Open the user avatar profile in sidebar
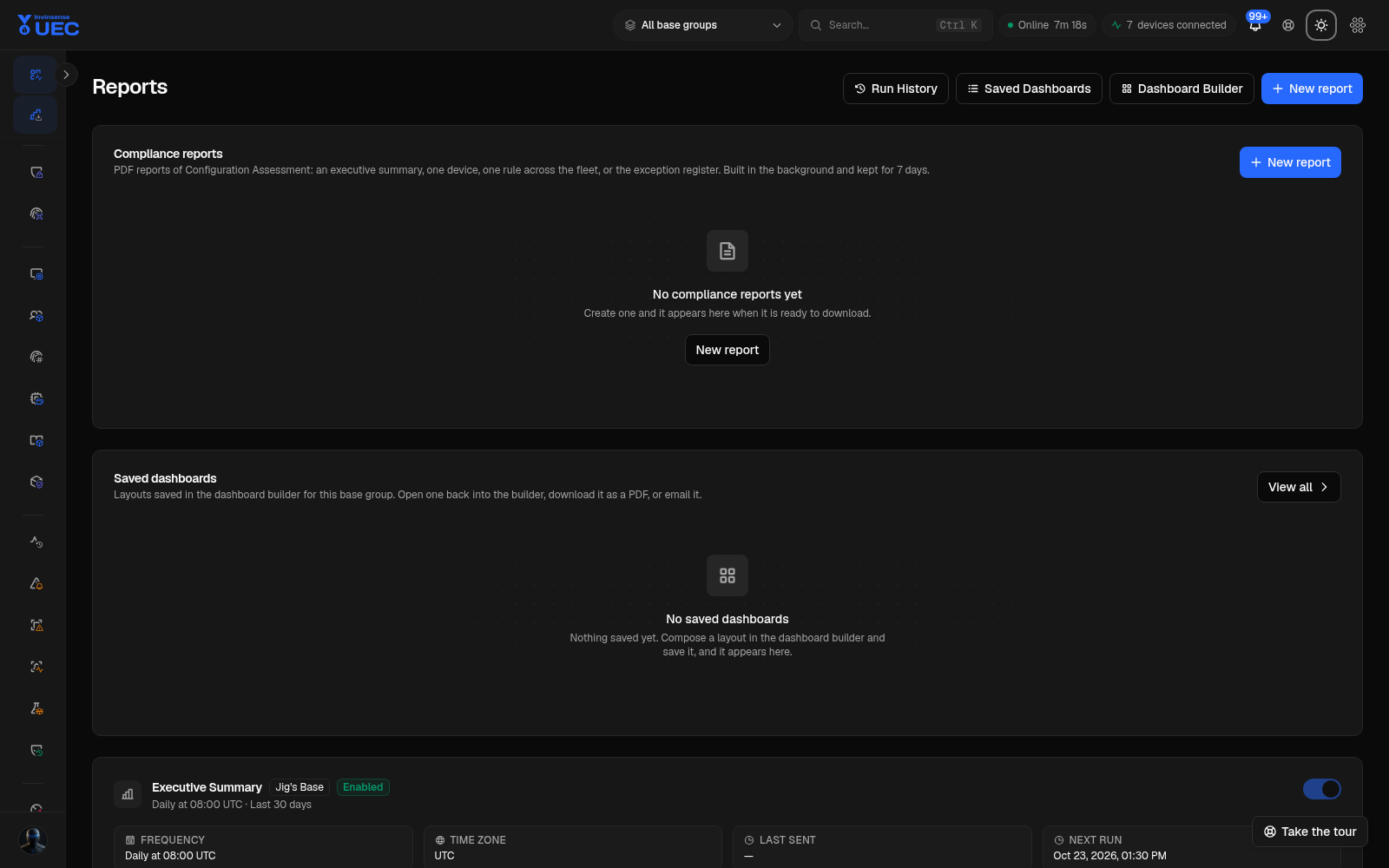1389x868 pixels. pos(33,840)
